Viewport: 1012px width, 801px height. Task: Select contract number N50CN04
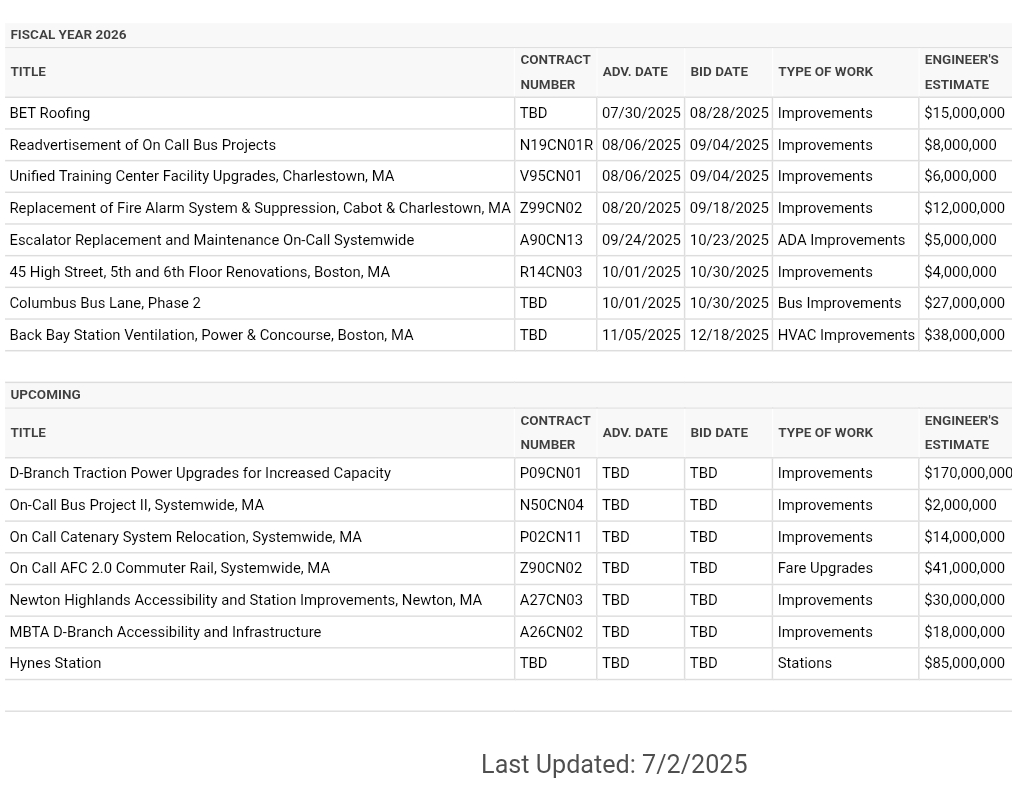[552, 505]
